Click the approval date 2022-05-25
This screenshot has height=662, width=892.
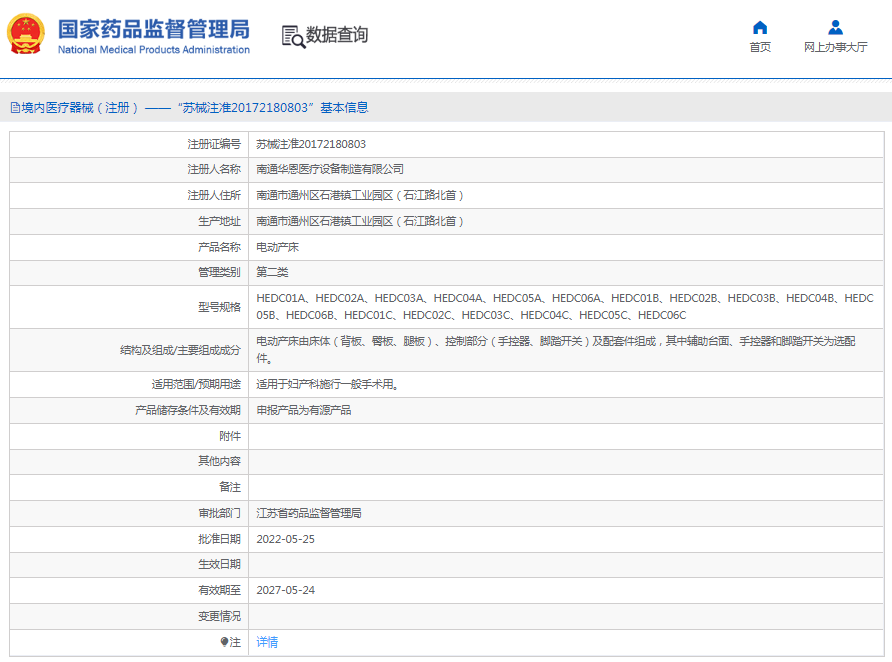tap(285, 539)
